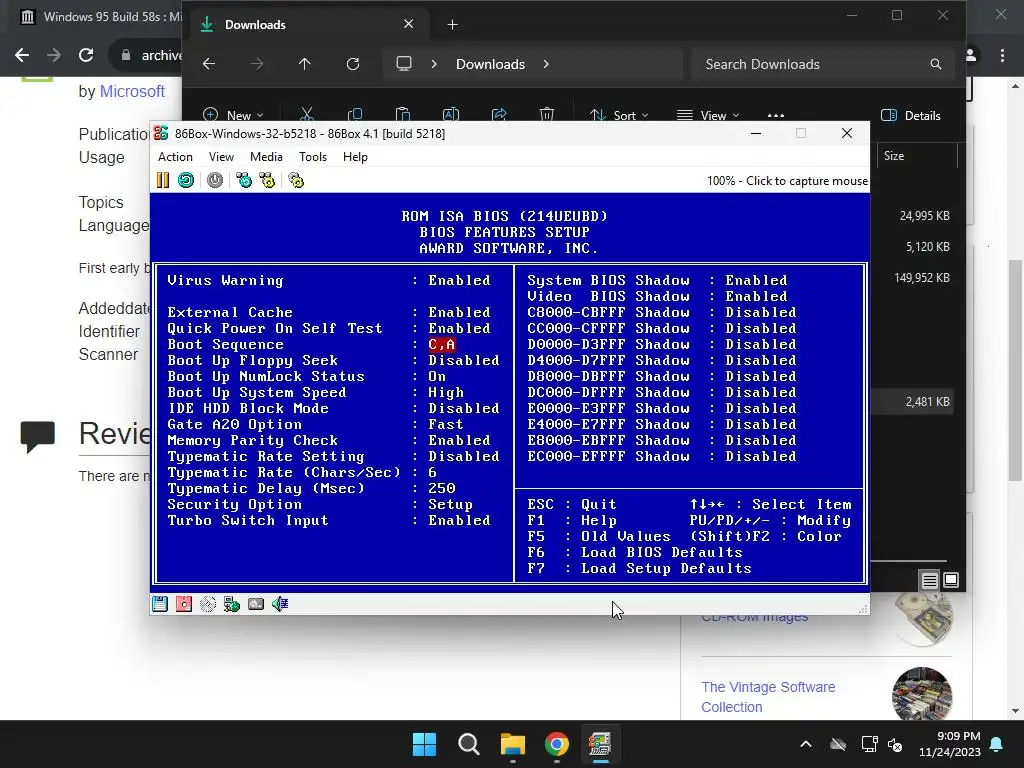Screen dimensions: 1024x768
Task: Open the View dropdown in Downloads toolbar
Action: tap(709, 116)
